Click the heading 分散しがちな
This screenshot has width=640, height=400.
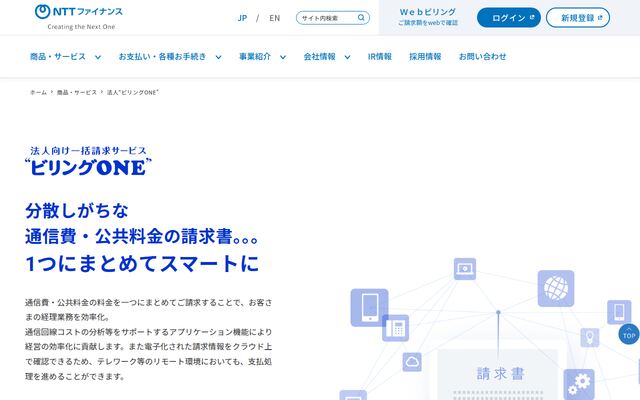77,211
